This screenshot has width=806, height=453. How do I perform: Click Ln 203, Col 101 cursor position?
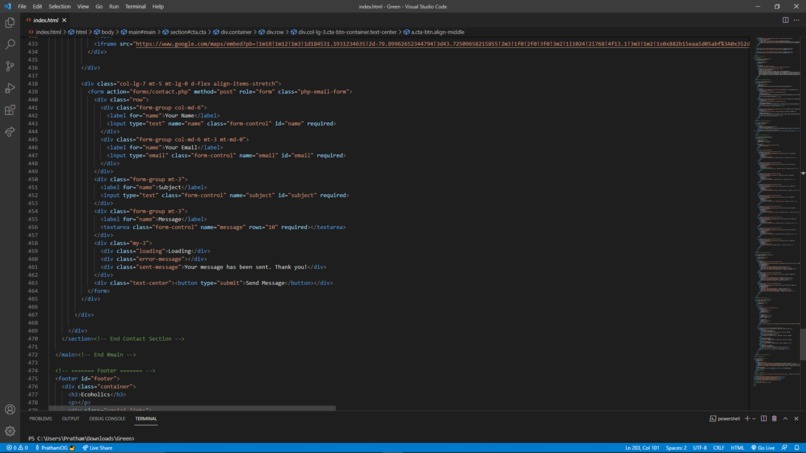(x=642, y=448)
